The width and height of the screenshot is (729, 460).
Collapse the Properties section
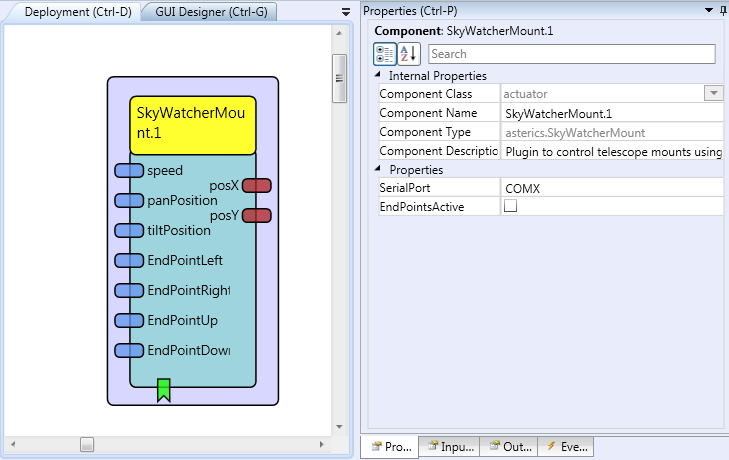coord(378,169)
